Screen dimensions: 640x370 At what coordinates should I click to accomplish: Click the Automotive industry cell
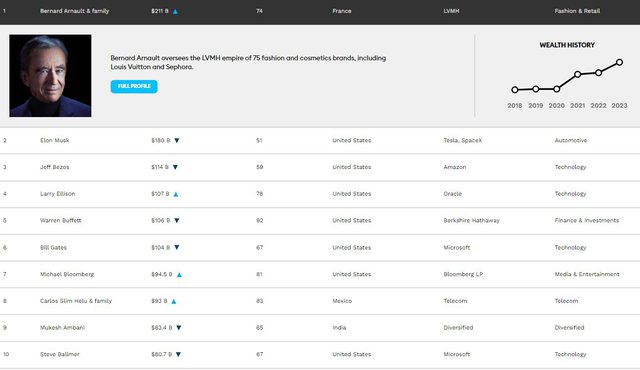(x=571, y=140)
